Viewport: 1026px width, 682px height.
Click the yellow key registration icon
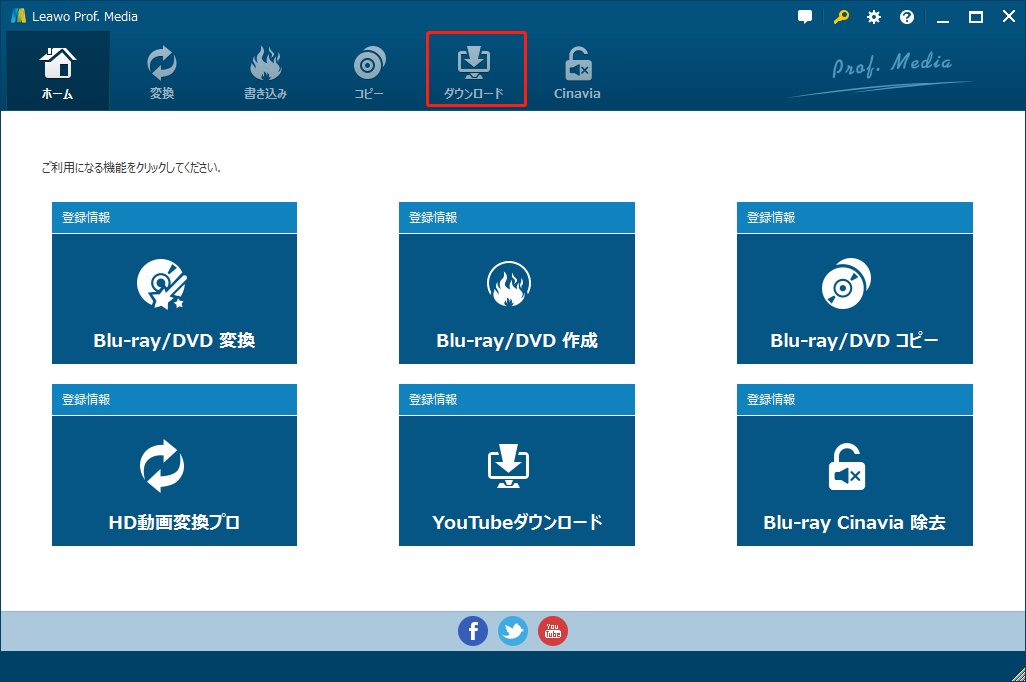(841, 17)
